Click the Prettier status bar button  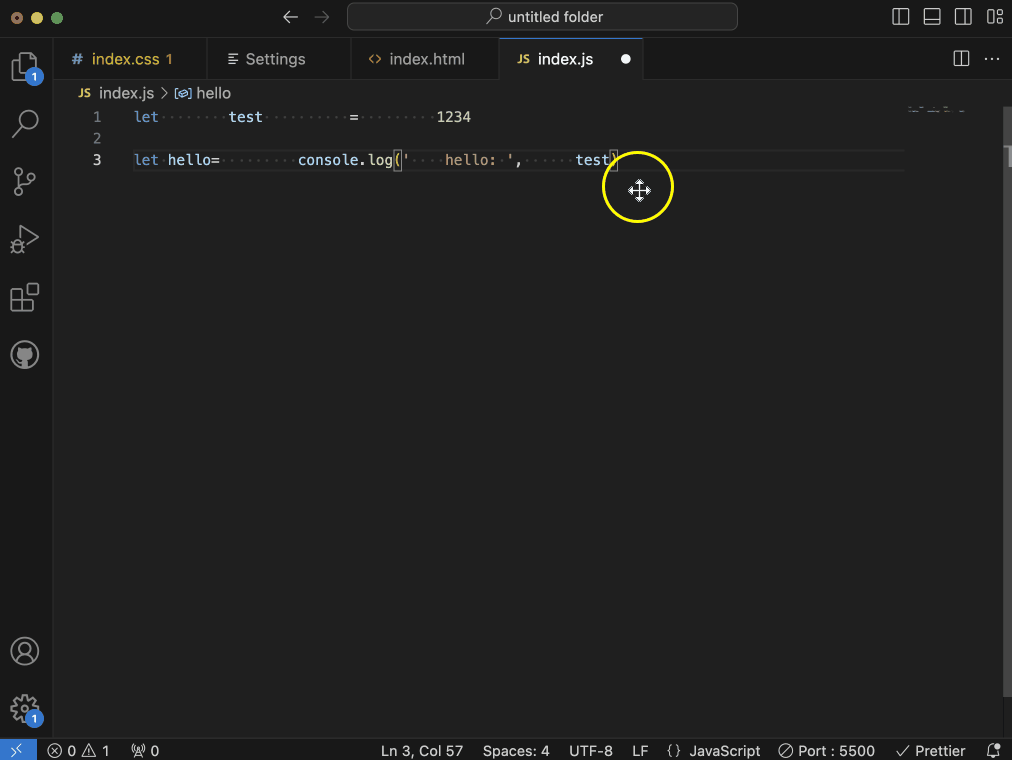930,750
